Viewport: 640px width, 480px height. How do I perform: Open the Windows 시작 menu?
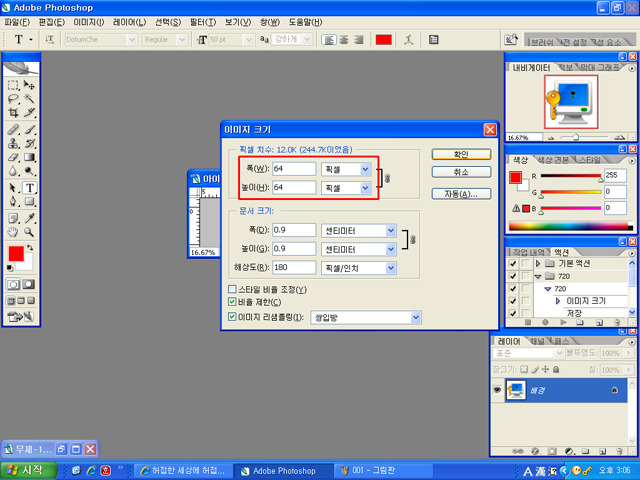(x=28, y=470)
